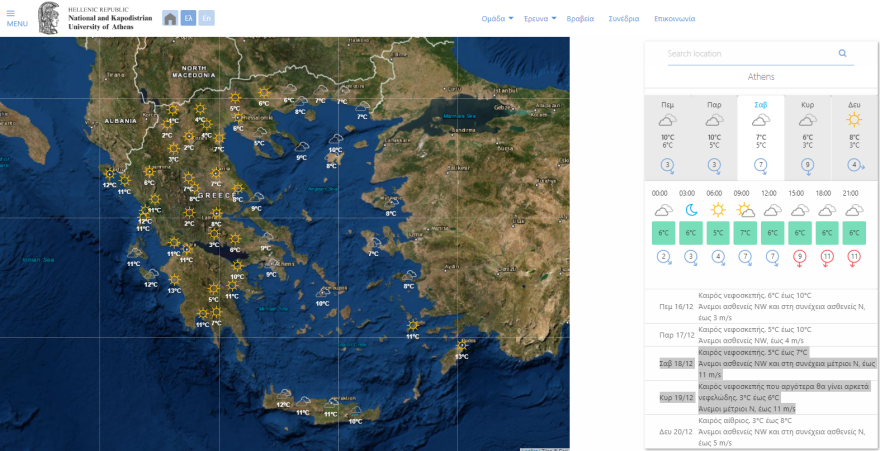Select the 13°C sun marker on Rhodes

pos(462,345)
